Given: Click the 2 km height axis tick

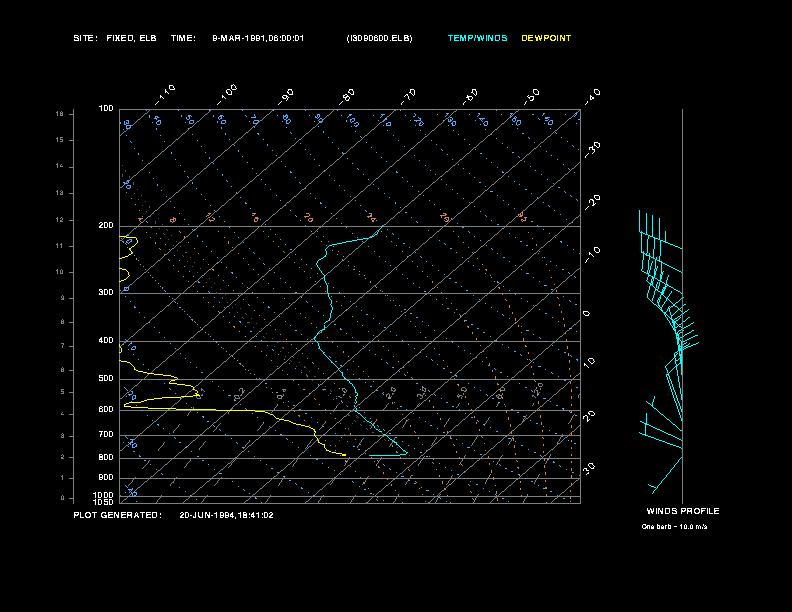Looking at the screenshot, I should pos(63,457).
